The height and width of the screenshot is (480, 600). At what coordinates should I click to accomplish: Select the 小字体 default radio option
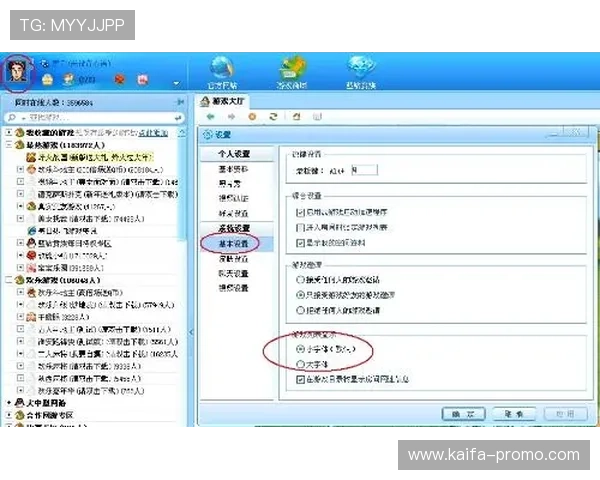300,349
